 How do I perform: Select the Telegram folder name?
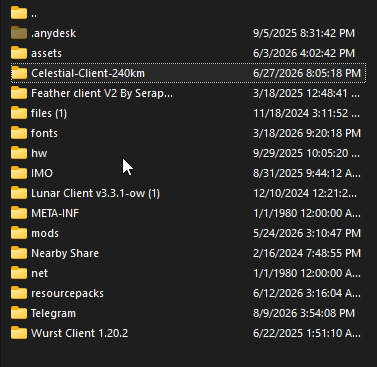[x=53, y=313]
